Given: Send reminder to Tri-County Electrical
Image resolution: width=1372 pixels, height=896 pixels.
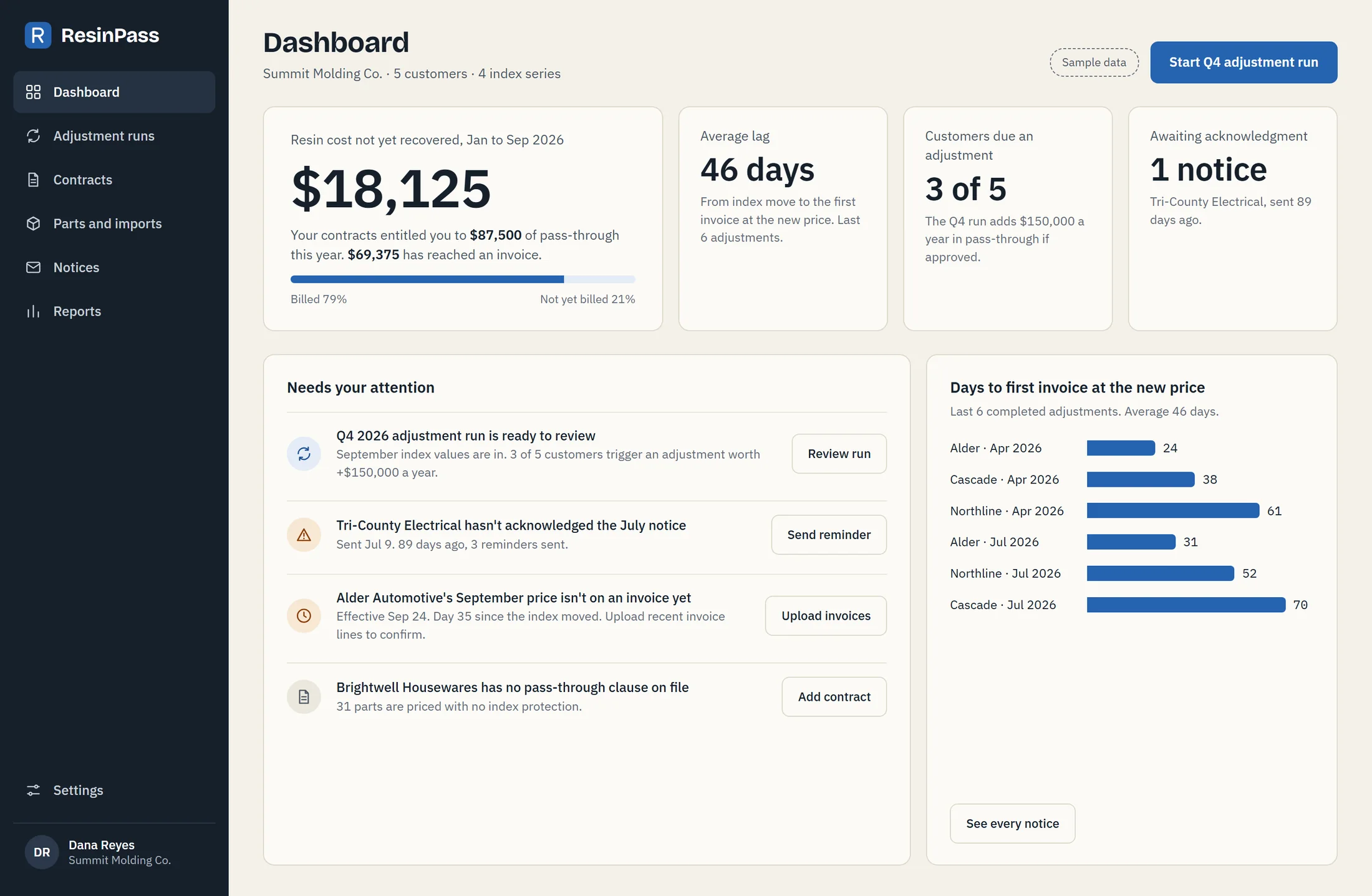Looking at the screenshot, I should tap(829, 535).
